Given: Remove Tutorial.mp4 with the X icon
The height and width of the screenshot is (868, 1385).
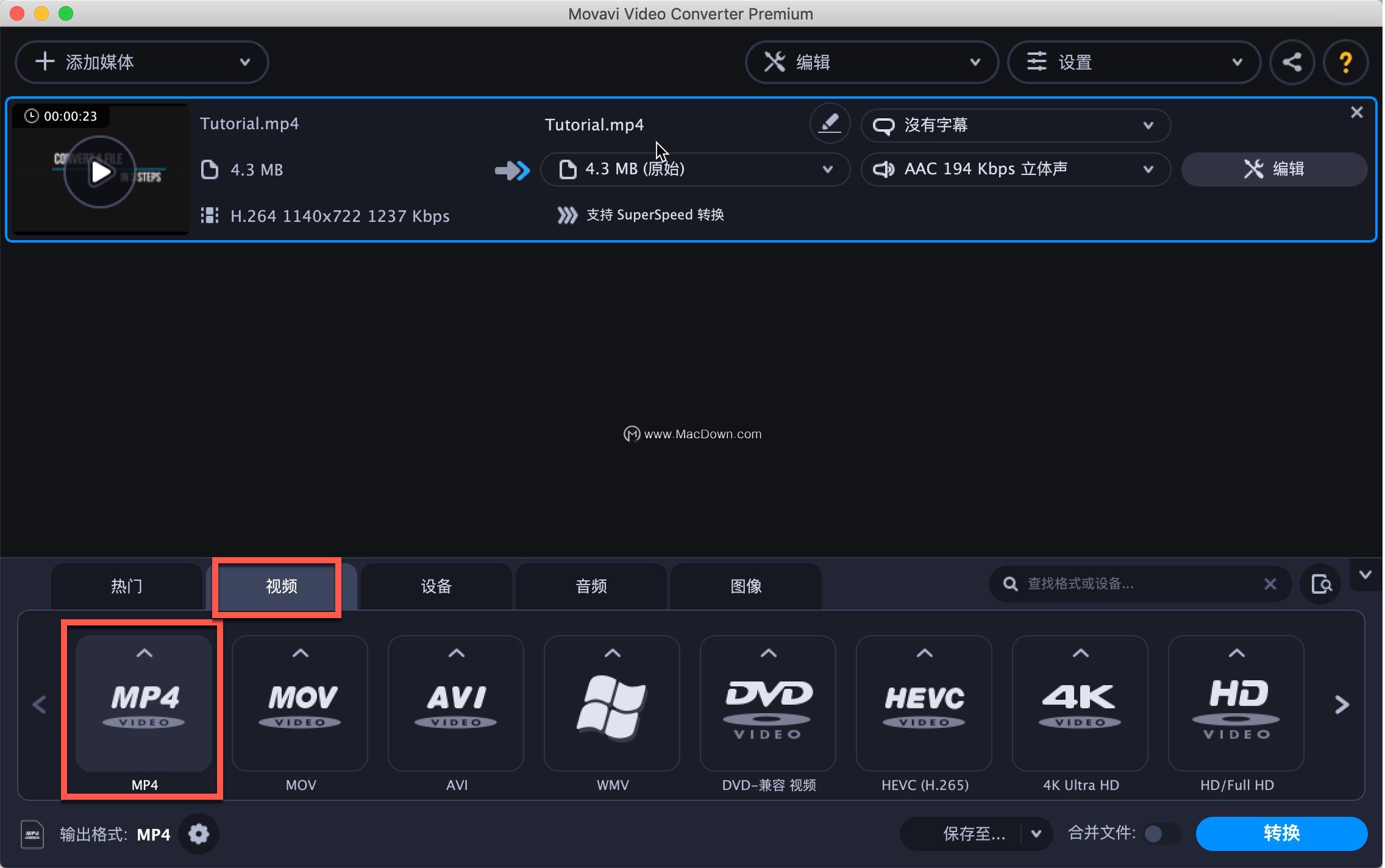Looking at the screenshot, I should tap(1356, 112).
